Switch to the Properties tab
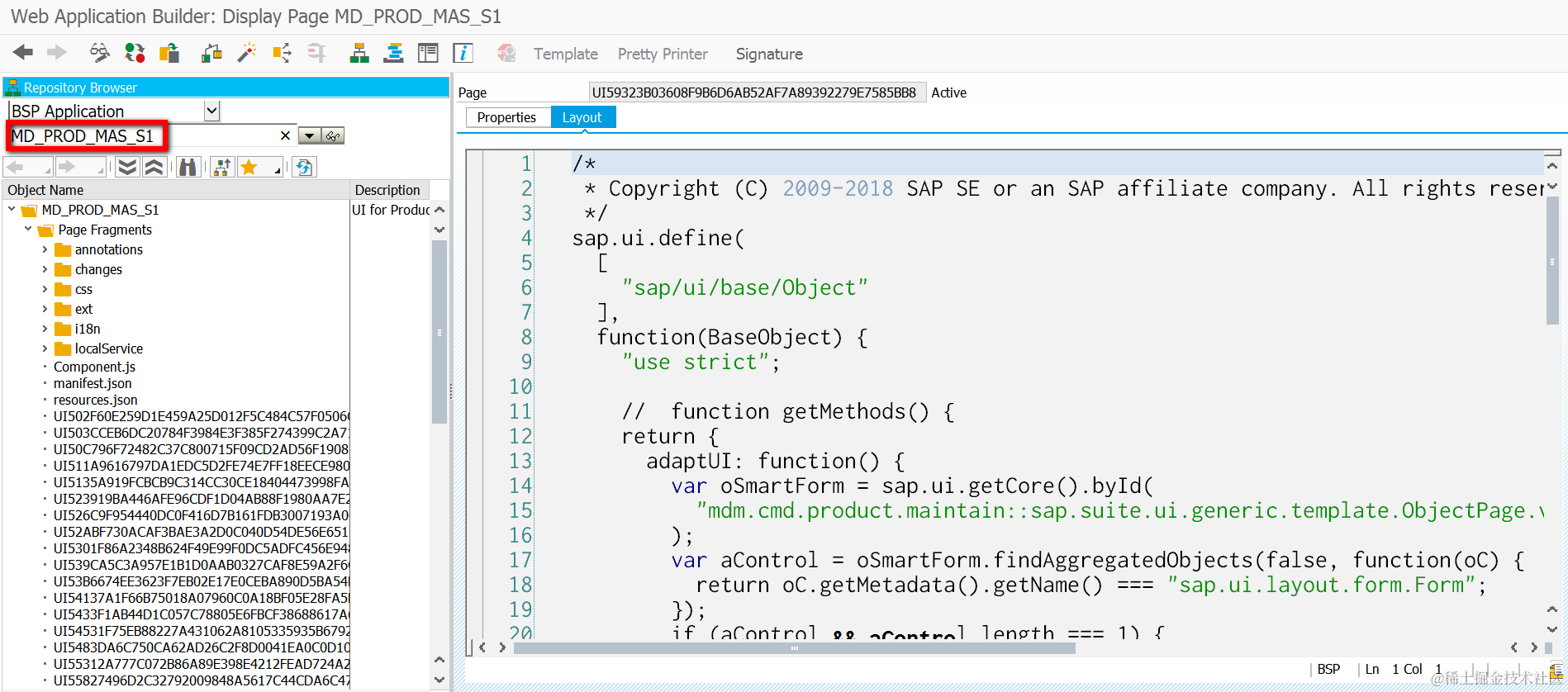1568x692 pixels. (506, 117)
